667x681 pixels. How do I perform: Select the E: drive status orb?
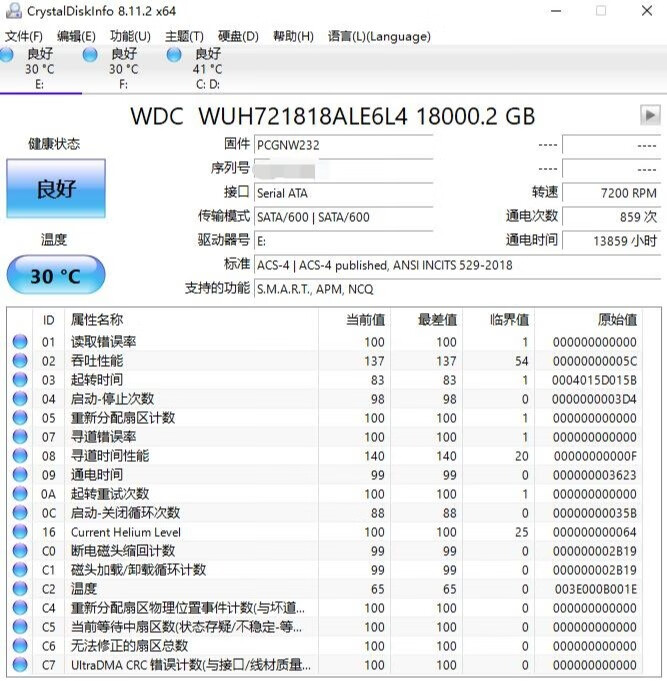coord(6,56)
